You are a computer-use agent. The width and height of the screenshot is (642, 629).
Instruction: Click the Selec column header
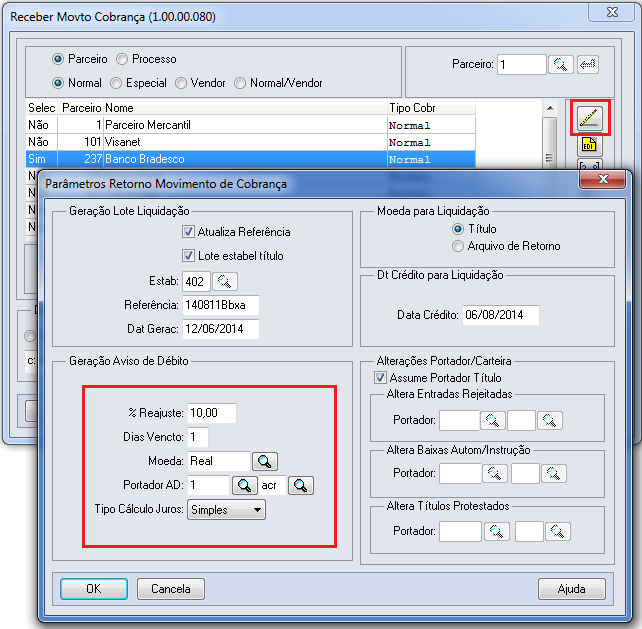click(42, 108)
